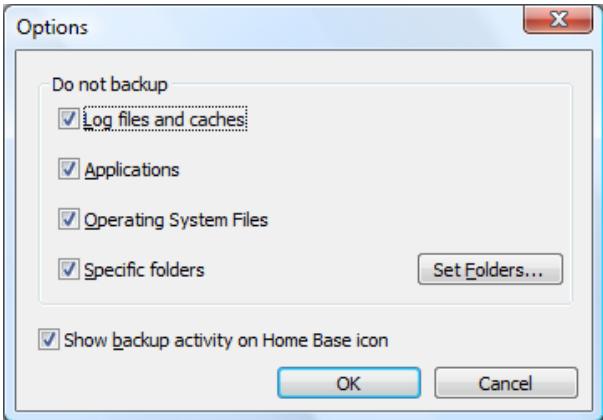Turn off the Show backup activity checkbox
The image size is (603, 420).
point(48,340)
